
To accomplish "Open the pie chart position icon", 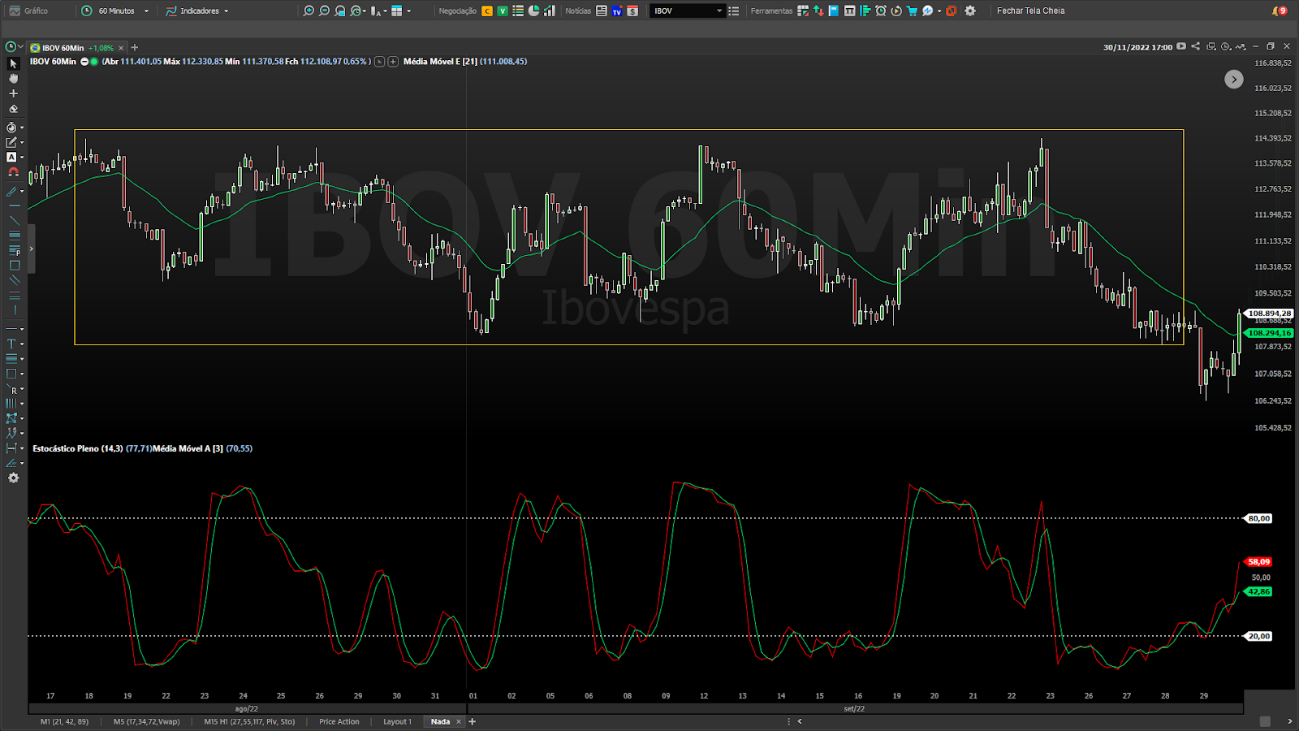I will [533, 11].
